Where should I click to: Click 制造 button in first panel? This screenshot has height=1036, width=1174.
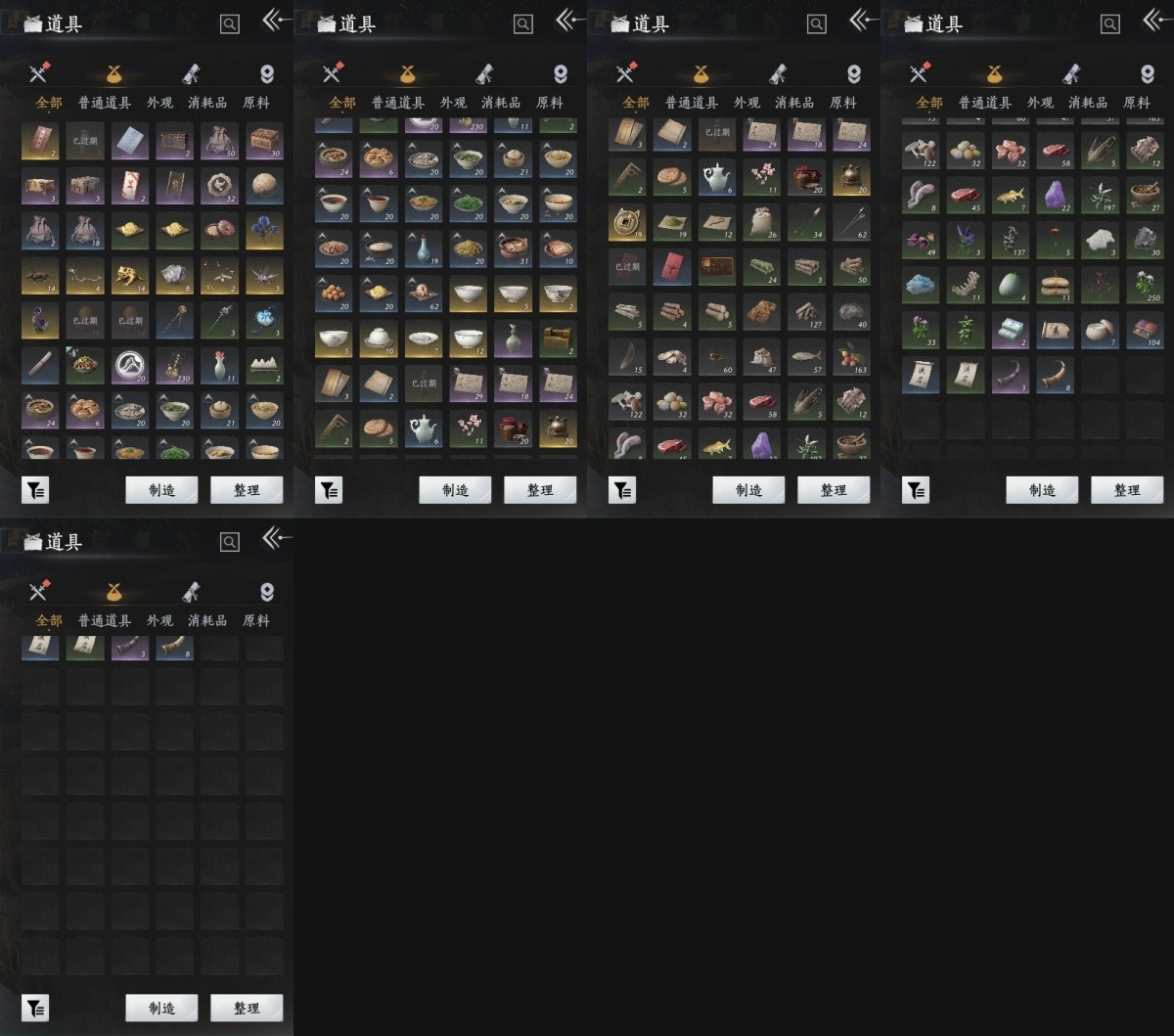click(x=161, y=490)
